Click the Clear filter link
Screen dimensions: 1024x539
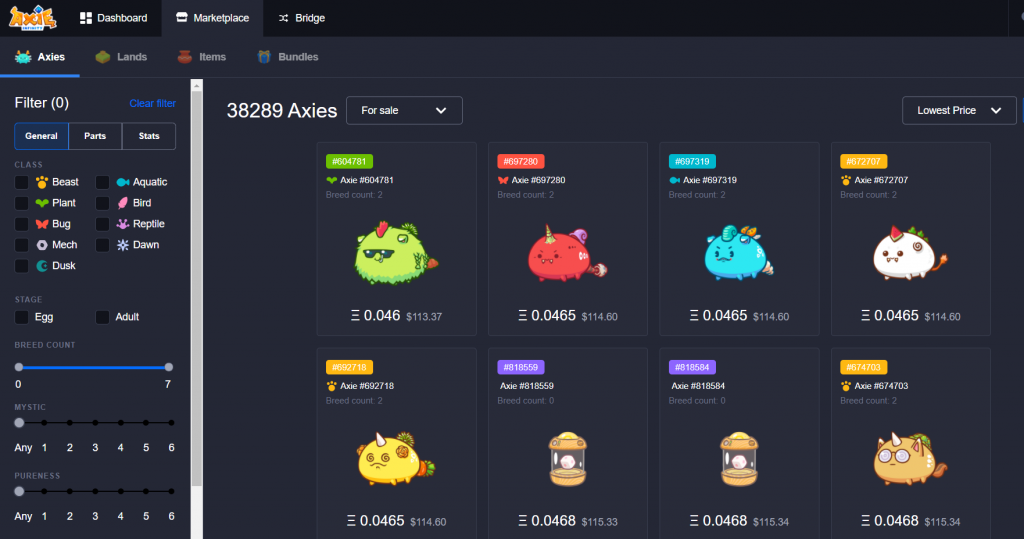[x=152, y=103]
